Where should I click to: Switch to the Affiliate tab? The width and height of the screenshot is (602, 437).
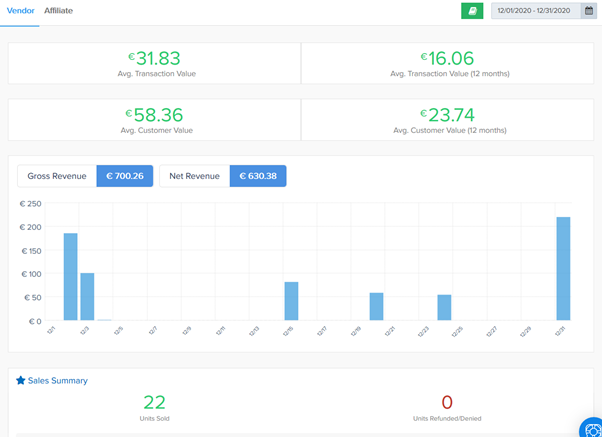(x=58, y=11)
